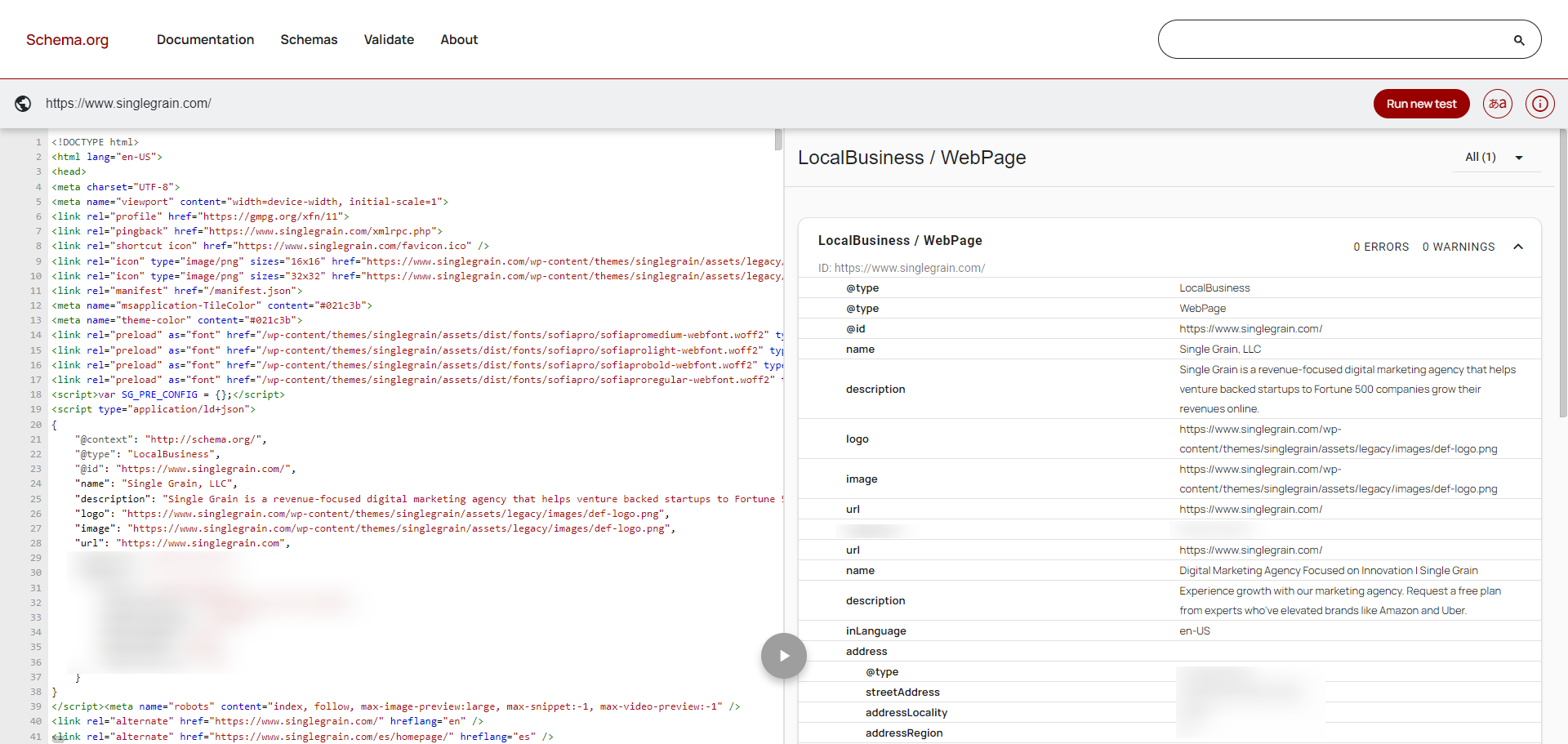Click the https://www.singlegrain.com/ tested URL
The width and height of the screenshot is (1568, 744).
tap(128, 104)
